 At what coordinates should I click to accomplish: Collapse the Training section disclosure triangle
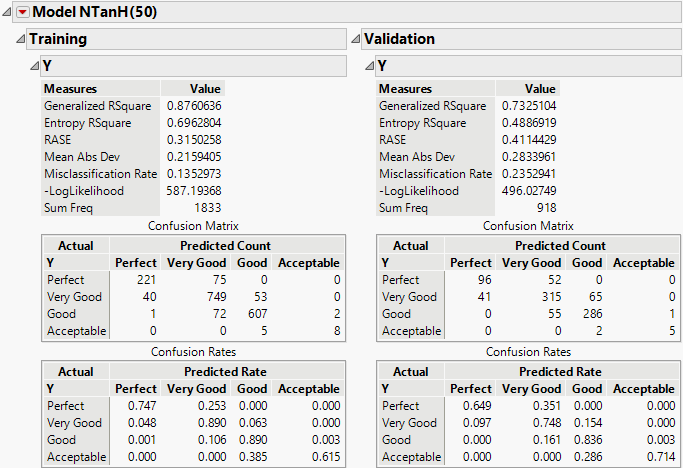pyautogui.click(x=20, y=40)
